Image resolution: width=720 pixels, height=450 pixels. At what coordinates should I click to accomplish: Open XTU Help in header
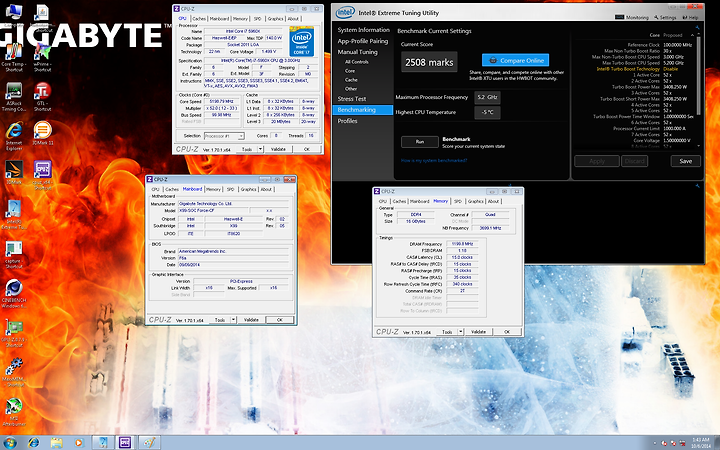690,17
